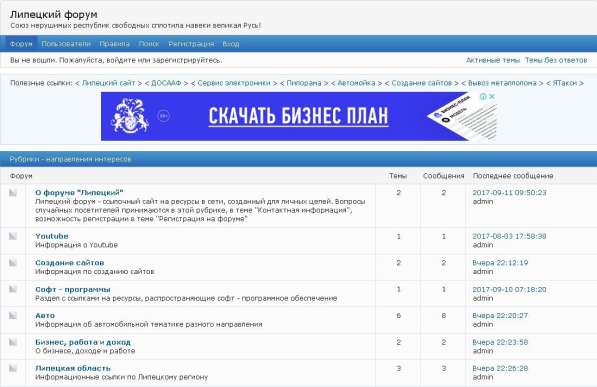
Task: Close the business plan ad banner
Action: 492,96
